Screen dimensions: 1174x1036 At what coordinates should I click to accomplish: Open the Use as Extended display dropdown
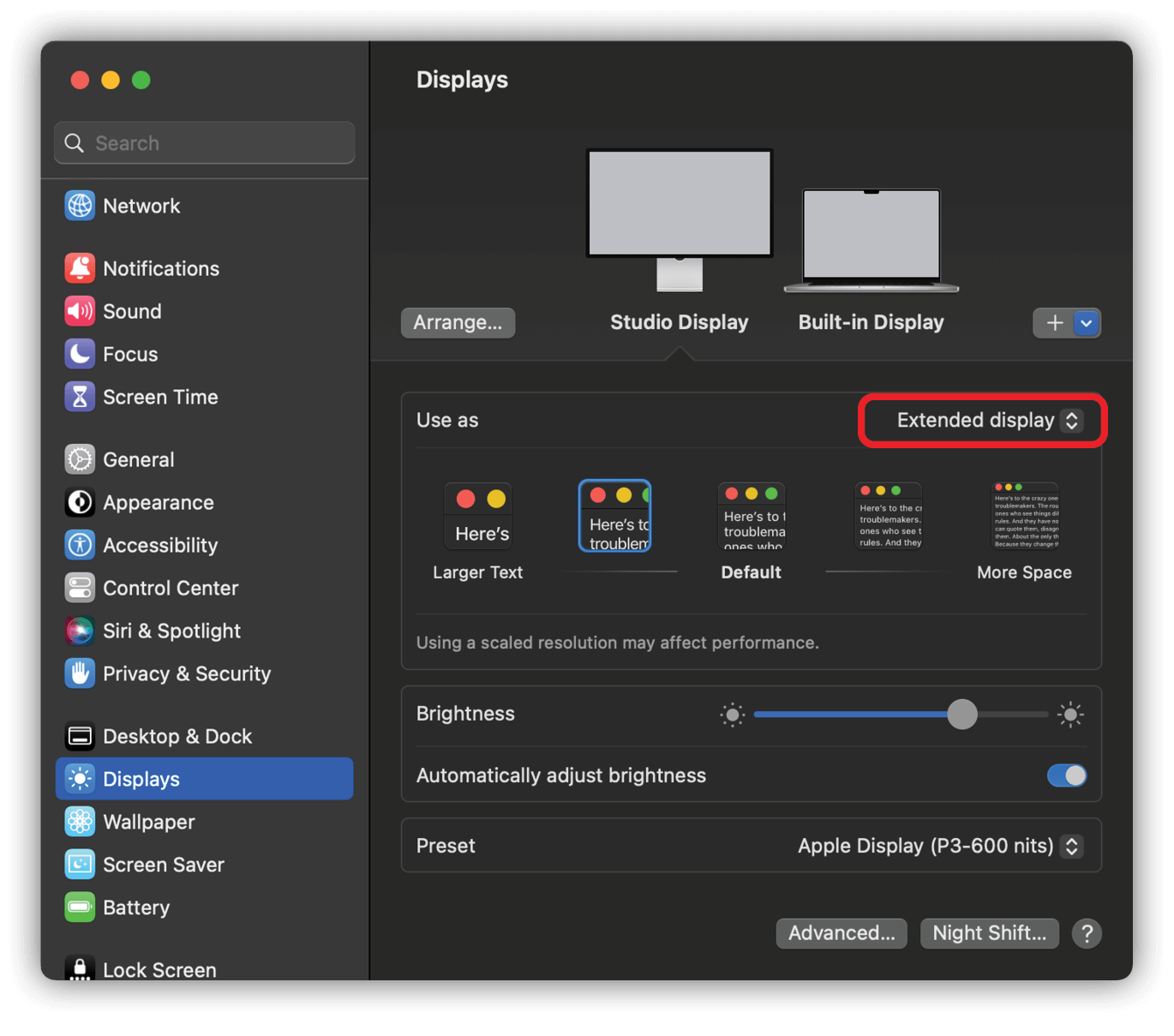point(989,420)
